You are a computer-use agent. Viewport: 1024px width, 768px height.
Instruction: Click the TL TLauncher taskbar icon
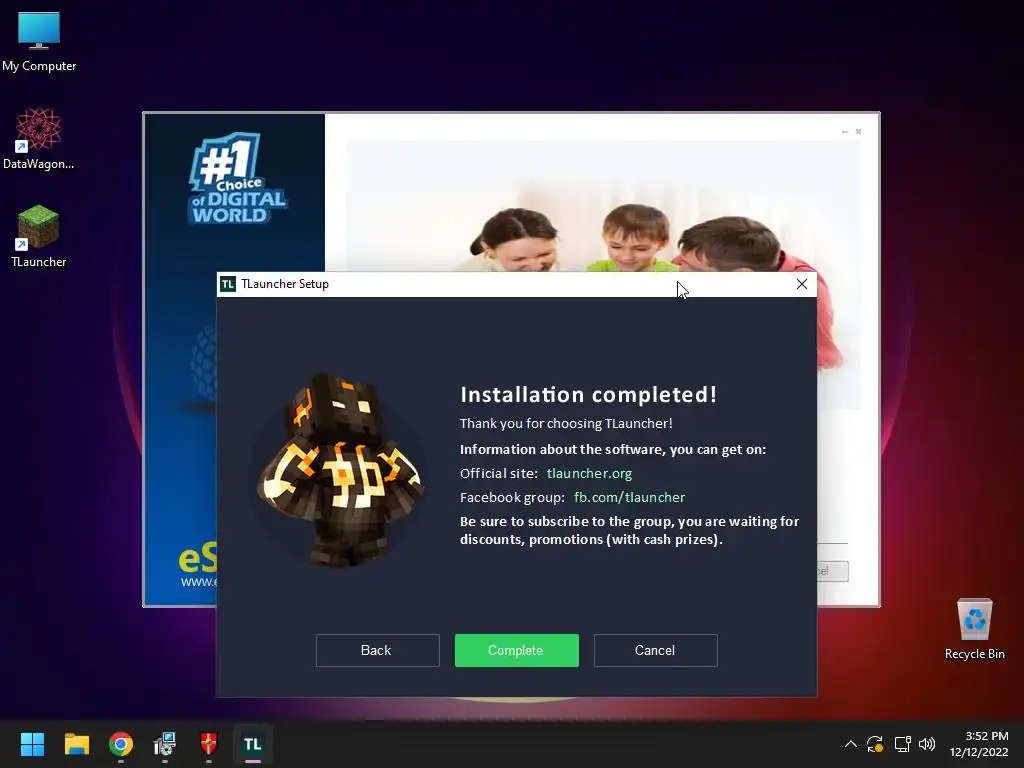click(253, 744)
